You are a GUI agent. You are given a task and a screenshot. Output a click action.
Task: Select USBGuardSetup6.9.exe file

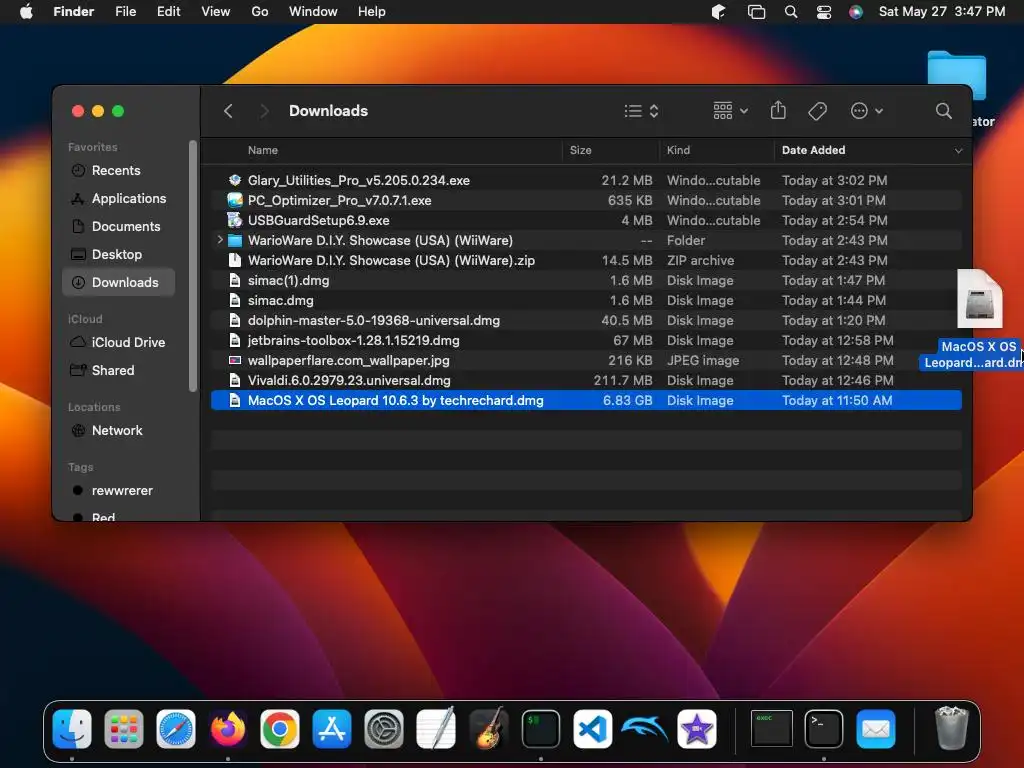click(586, 221)
